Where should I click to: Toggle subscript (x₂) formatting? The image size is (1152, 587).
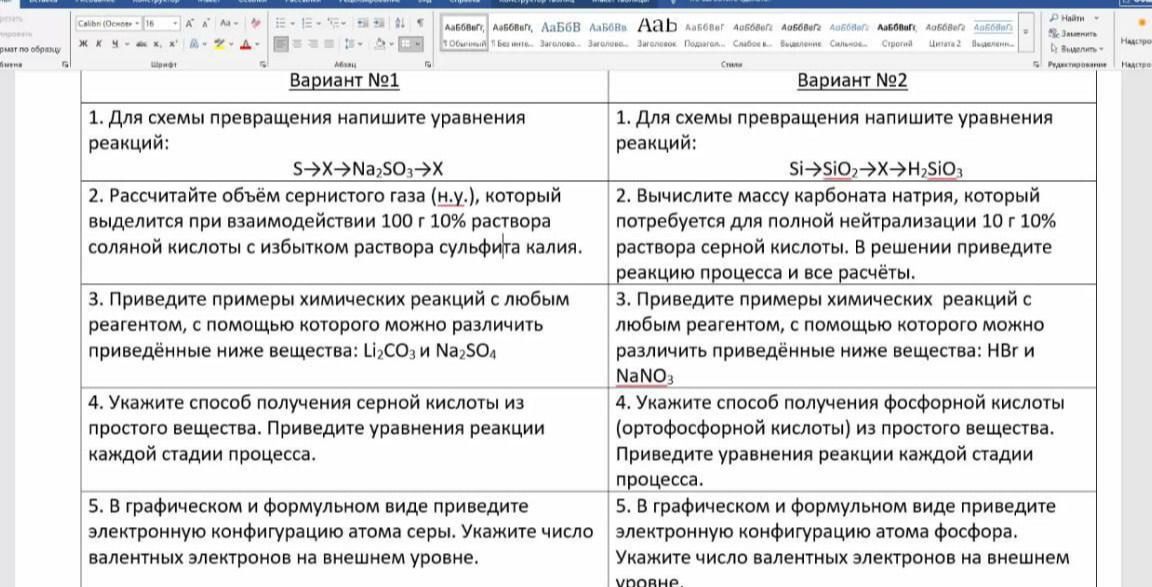tap(157, 44)
